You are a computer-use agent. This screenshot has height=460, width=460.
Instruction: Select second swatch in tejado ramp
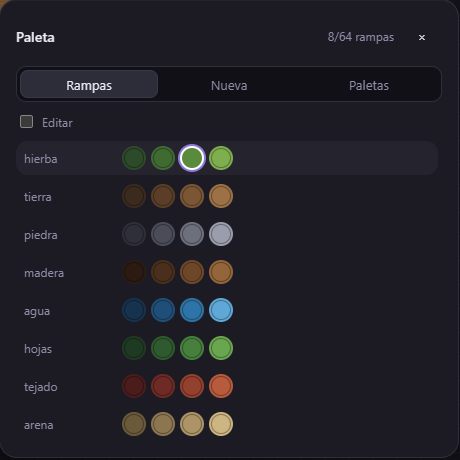click(x=163, y=386)
